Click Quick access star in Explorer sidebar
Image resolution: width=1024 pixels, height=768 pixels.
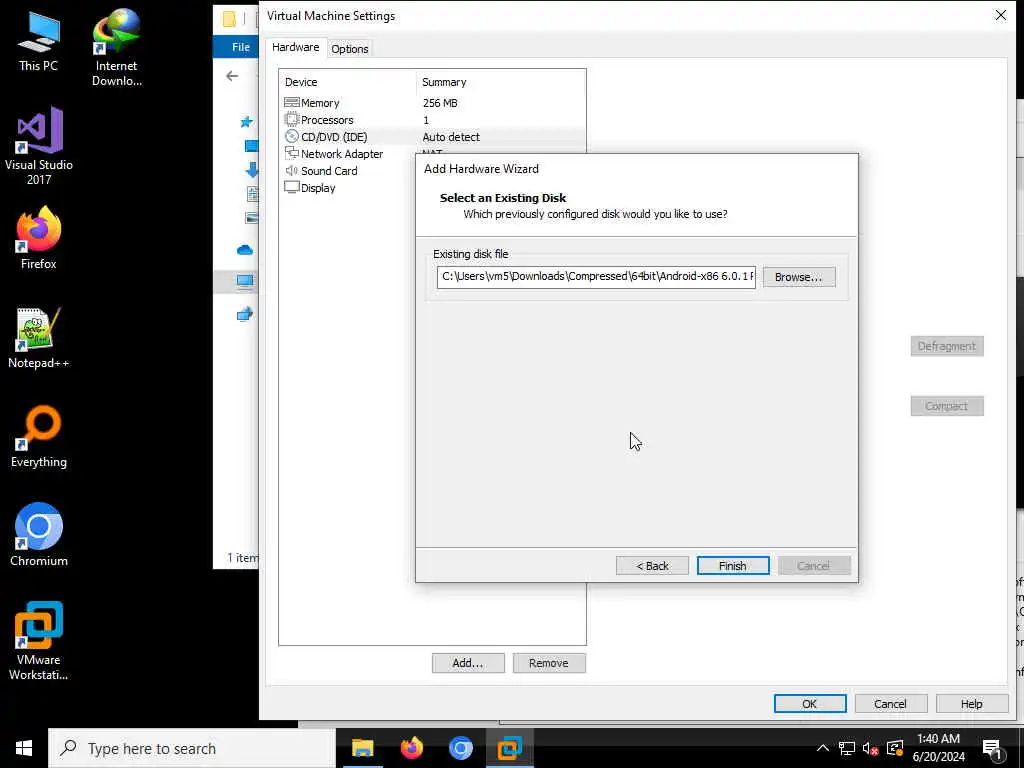pos(246,121)
